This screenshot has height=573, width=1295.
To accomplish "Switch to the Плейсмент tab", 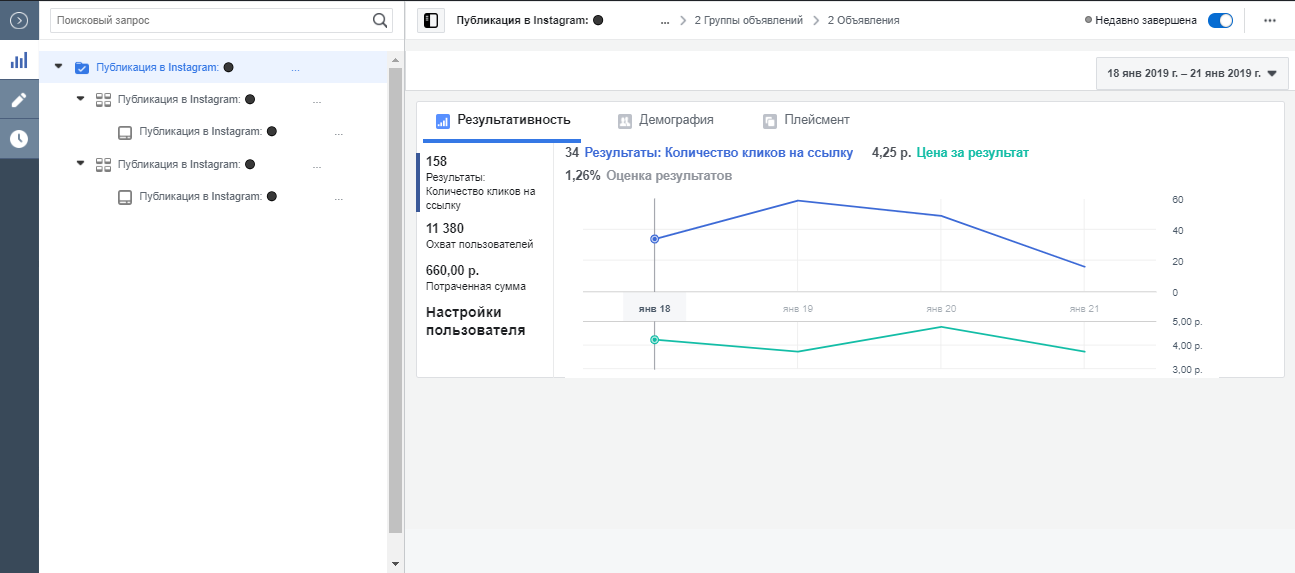I will coord(806,120).
